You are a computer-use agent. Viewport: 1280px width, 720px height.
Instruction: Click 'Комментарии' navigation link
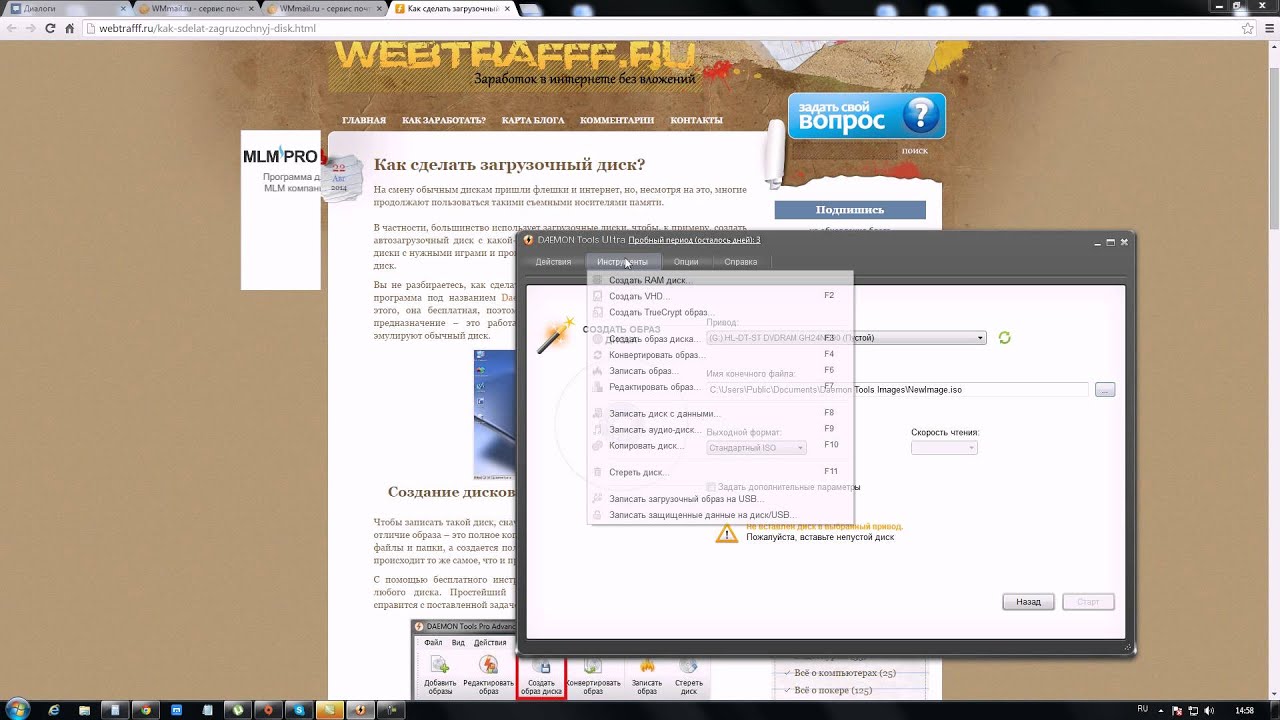[617, 120]
